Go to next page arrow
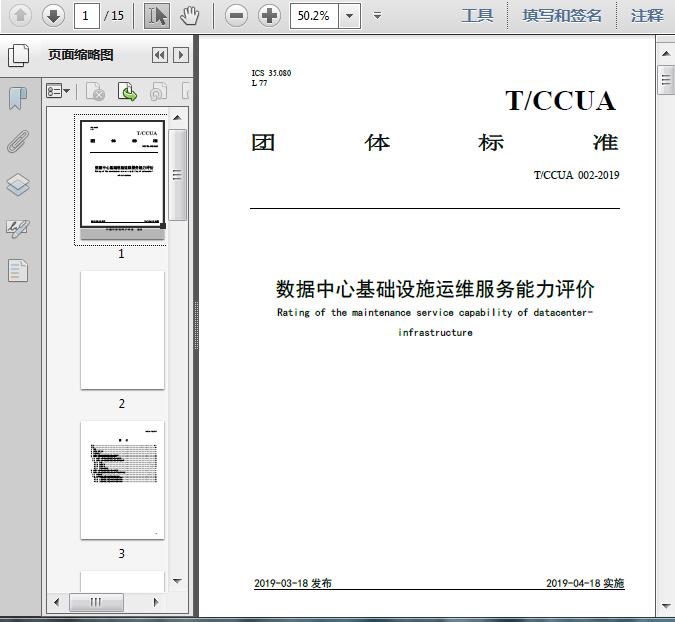The image size is (675, 622). tap(53, 16)
